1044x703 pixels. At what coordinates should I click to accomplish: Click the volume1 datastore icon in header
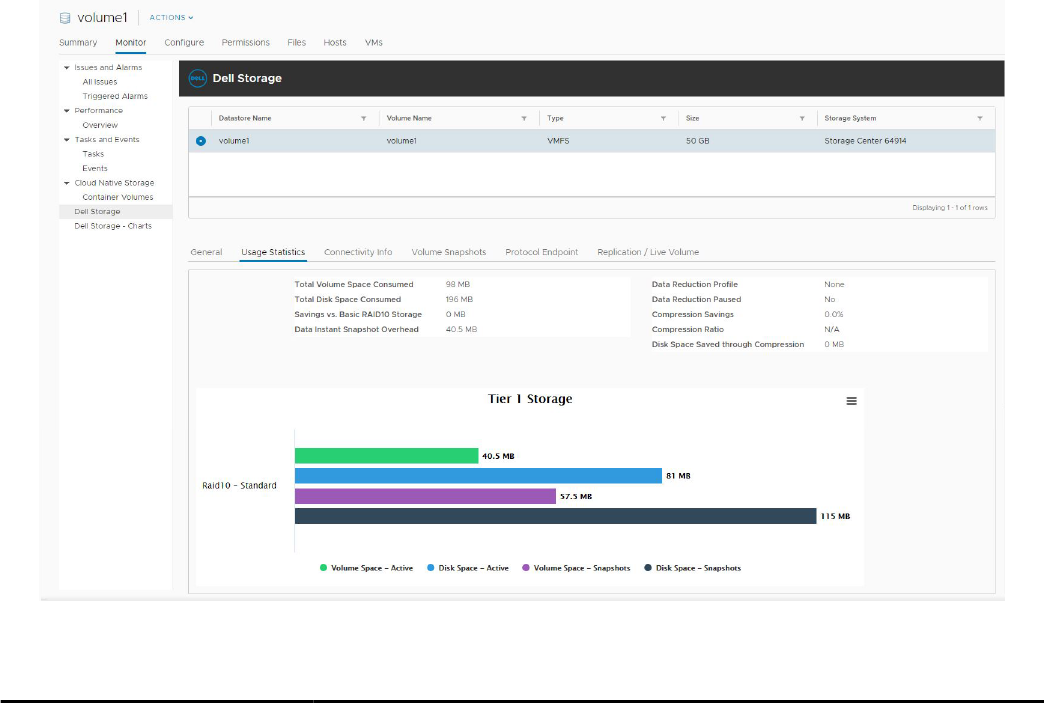(66, 17)
